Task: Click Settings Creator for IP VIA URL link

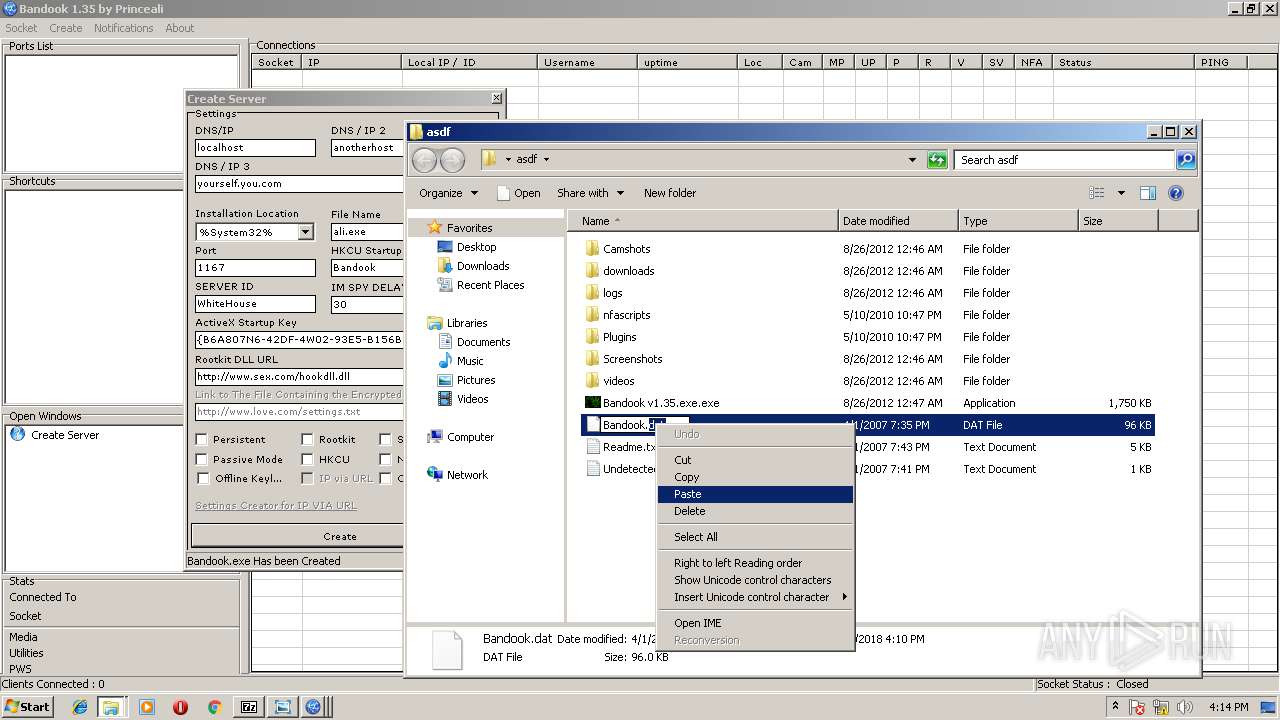Action: [x=276, y=506]
